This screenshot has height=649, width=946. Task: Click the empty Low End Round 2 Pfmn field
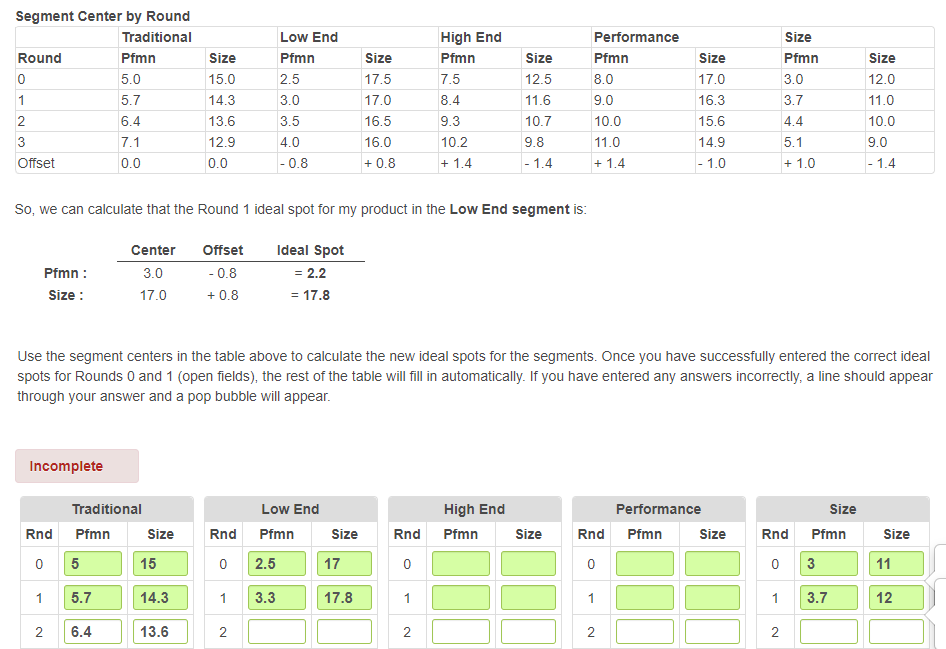pos(277,631)
